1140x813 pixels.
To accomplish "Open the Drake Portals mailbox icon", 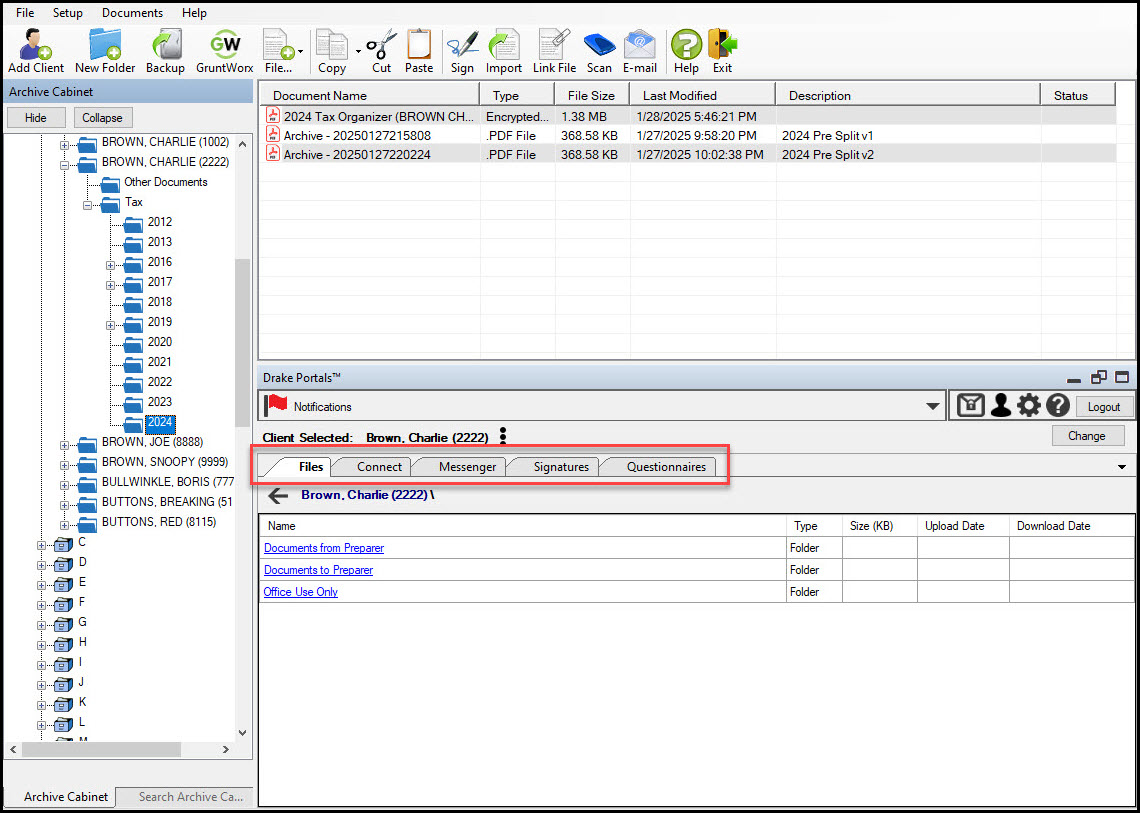I will (x=971, y=406).
